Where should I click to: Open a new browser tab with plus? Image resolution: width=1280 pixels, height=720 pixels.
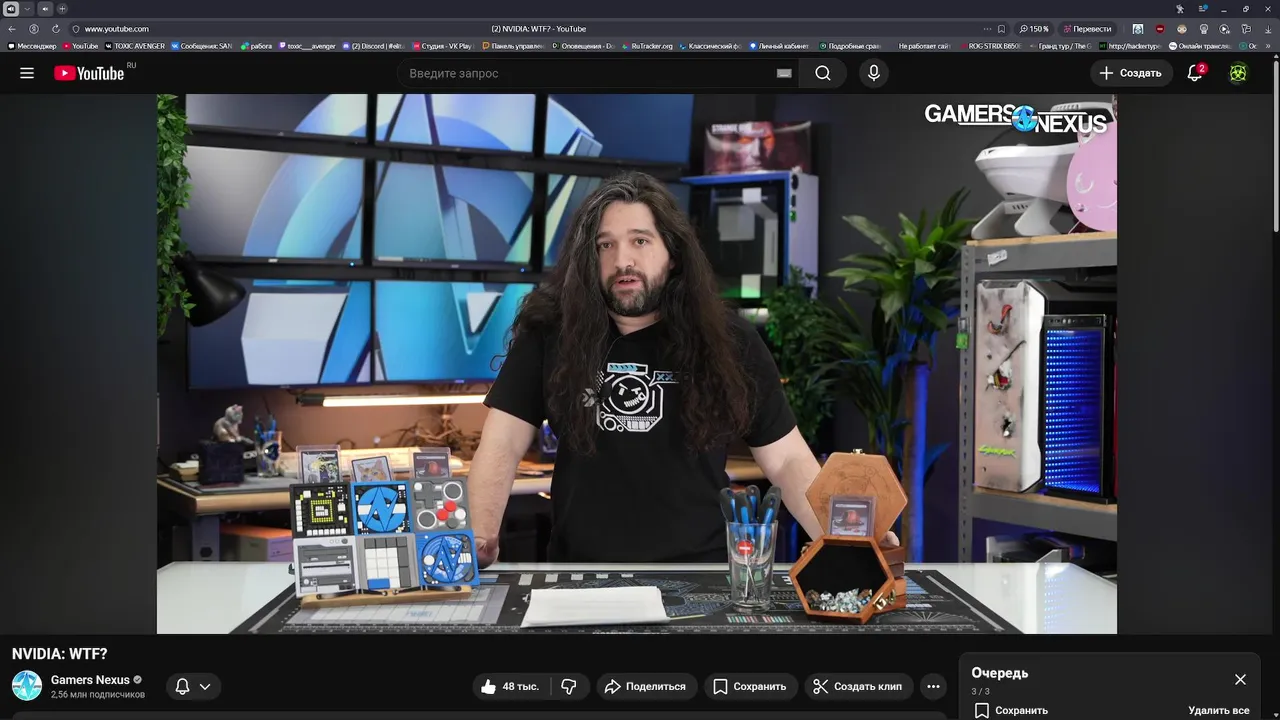click(62, 9)
